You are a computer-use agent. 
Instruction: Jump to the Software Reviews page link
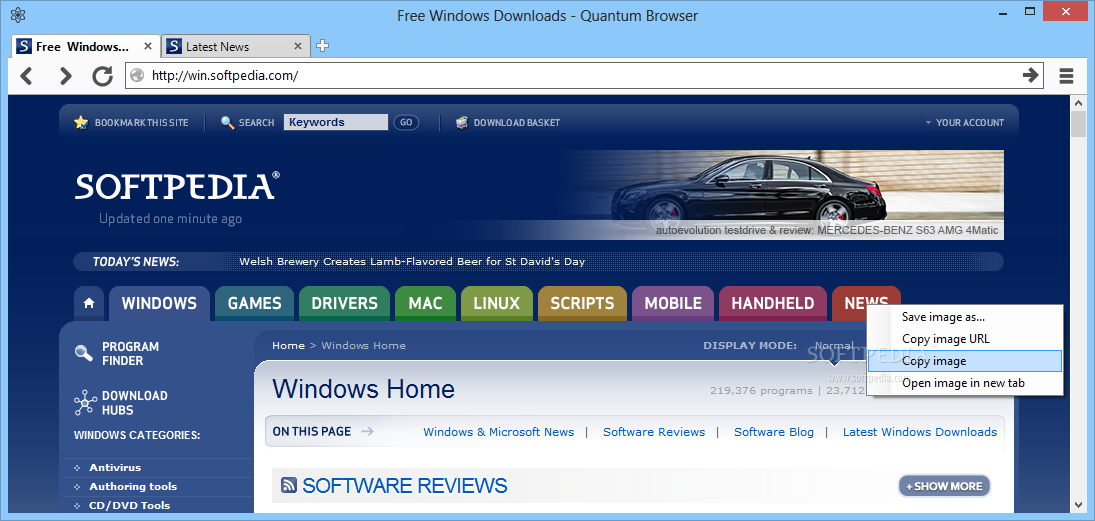coord(654,432)
